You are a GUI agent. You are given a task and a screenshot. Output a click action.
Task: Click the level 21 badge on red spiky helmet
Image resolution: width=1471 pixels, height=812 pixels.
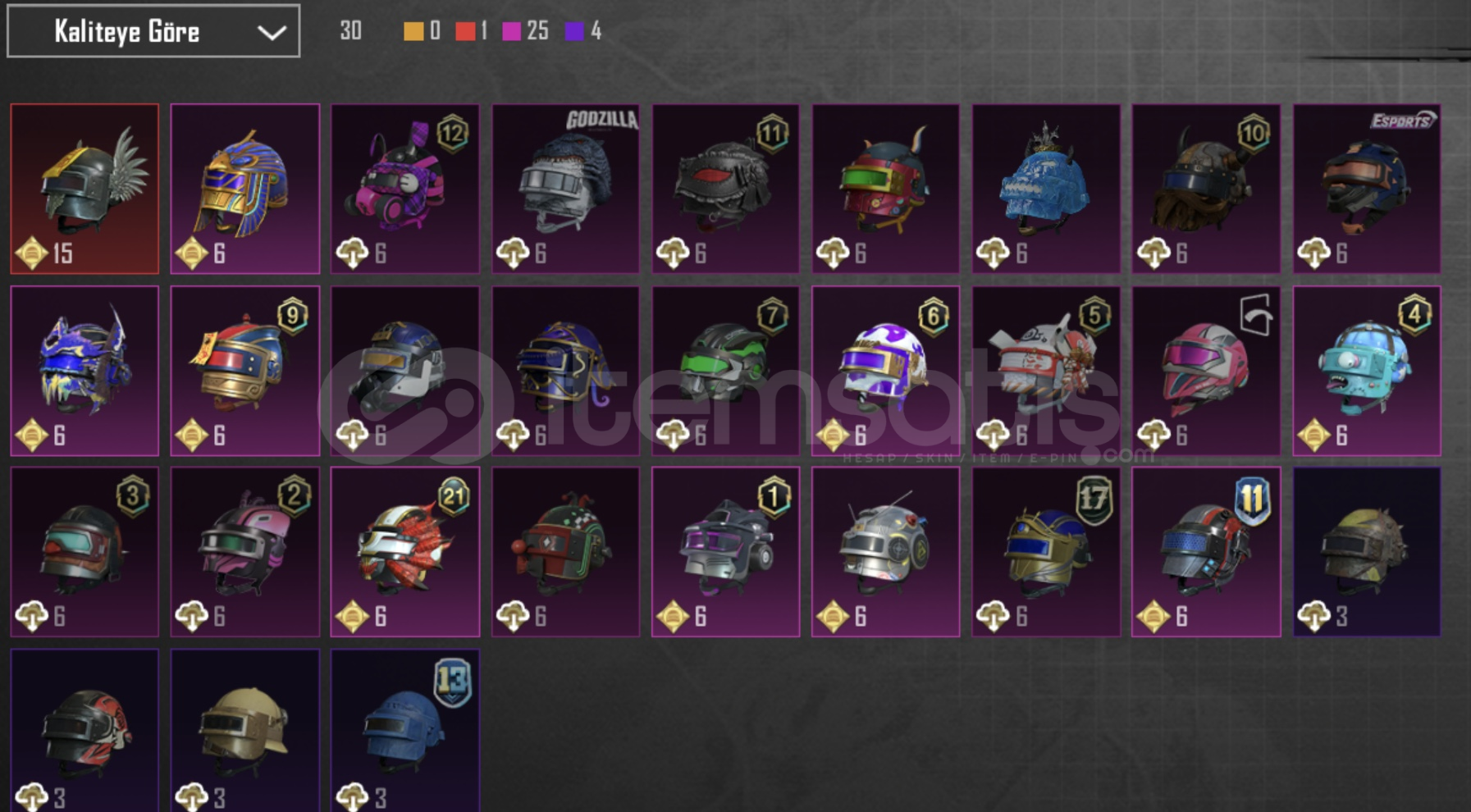[x=452, y=496]
